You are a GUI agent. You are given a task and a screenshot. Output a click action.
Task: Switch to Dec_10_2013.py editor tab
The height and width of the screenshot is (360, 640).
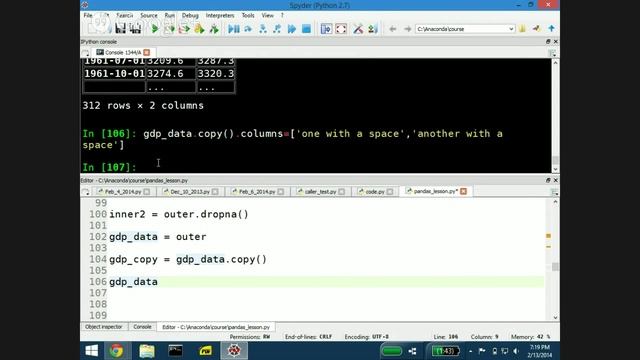[x=190, y=191]
